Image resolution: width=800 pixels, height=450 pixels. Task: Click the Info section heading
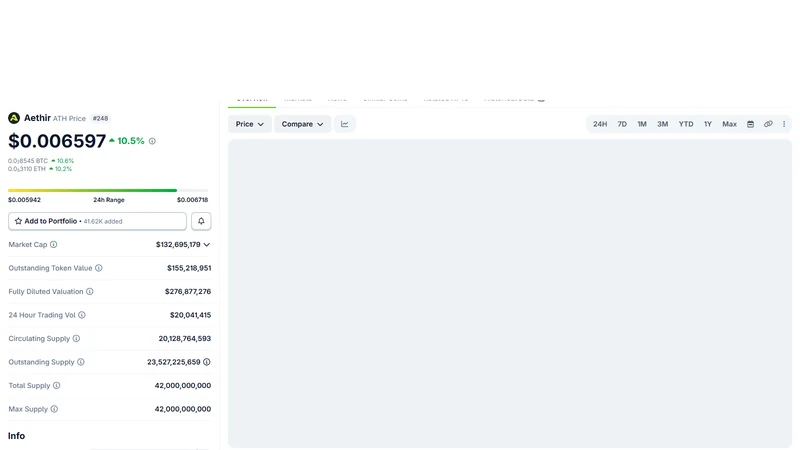(x=16, y=436)
